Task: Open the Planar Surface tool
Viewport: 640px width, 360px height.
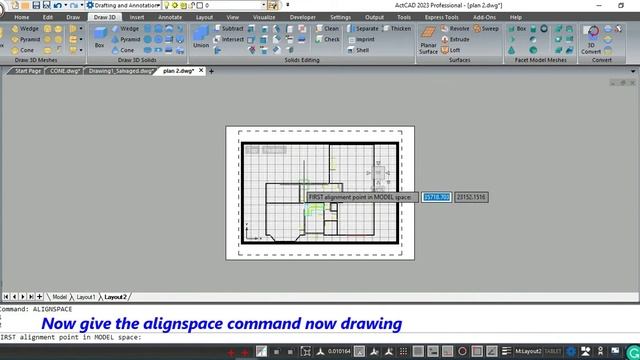Action: (x=428, y=40)
